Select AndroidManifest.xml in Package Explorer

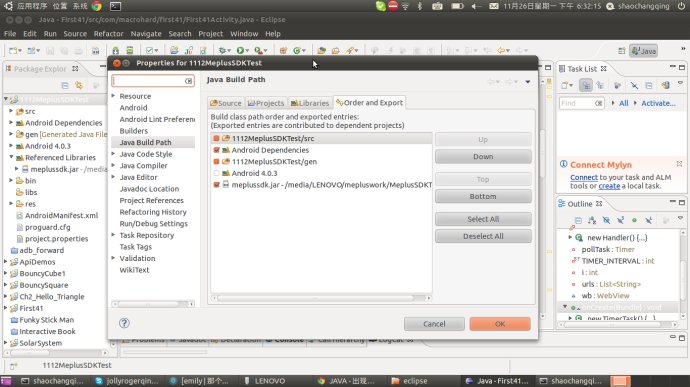[x=62, y=215]
